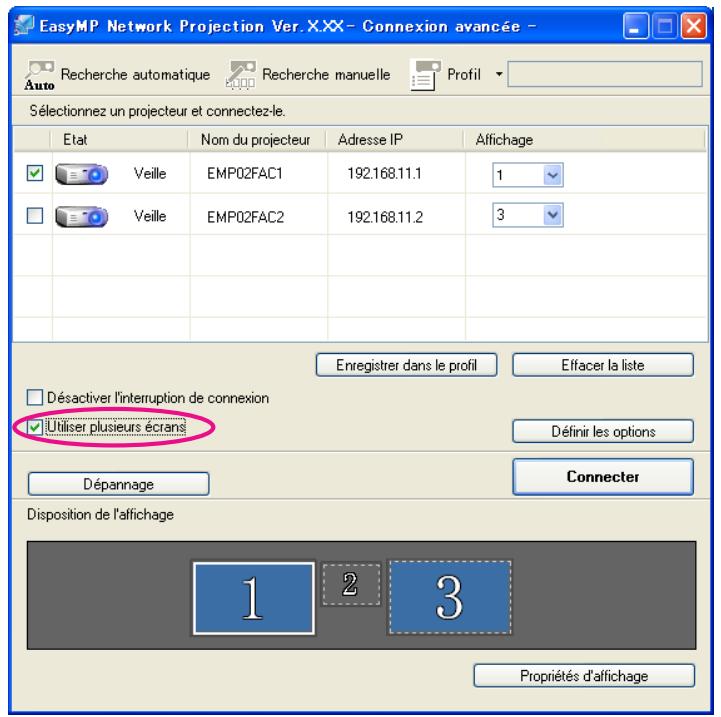Open Définir les options
Screen dimensions: 721x717
point(603,431)
